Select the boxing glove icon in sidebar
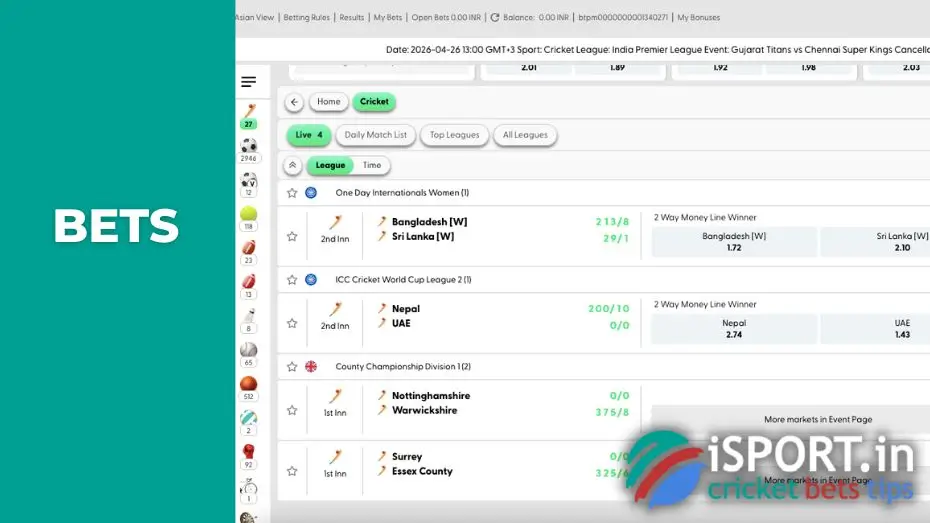This screenshot has height=523, width=930. pyautogui.click(x=248, y=452)
